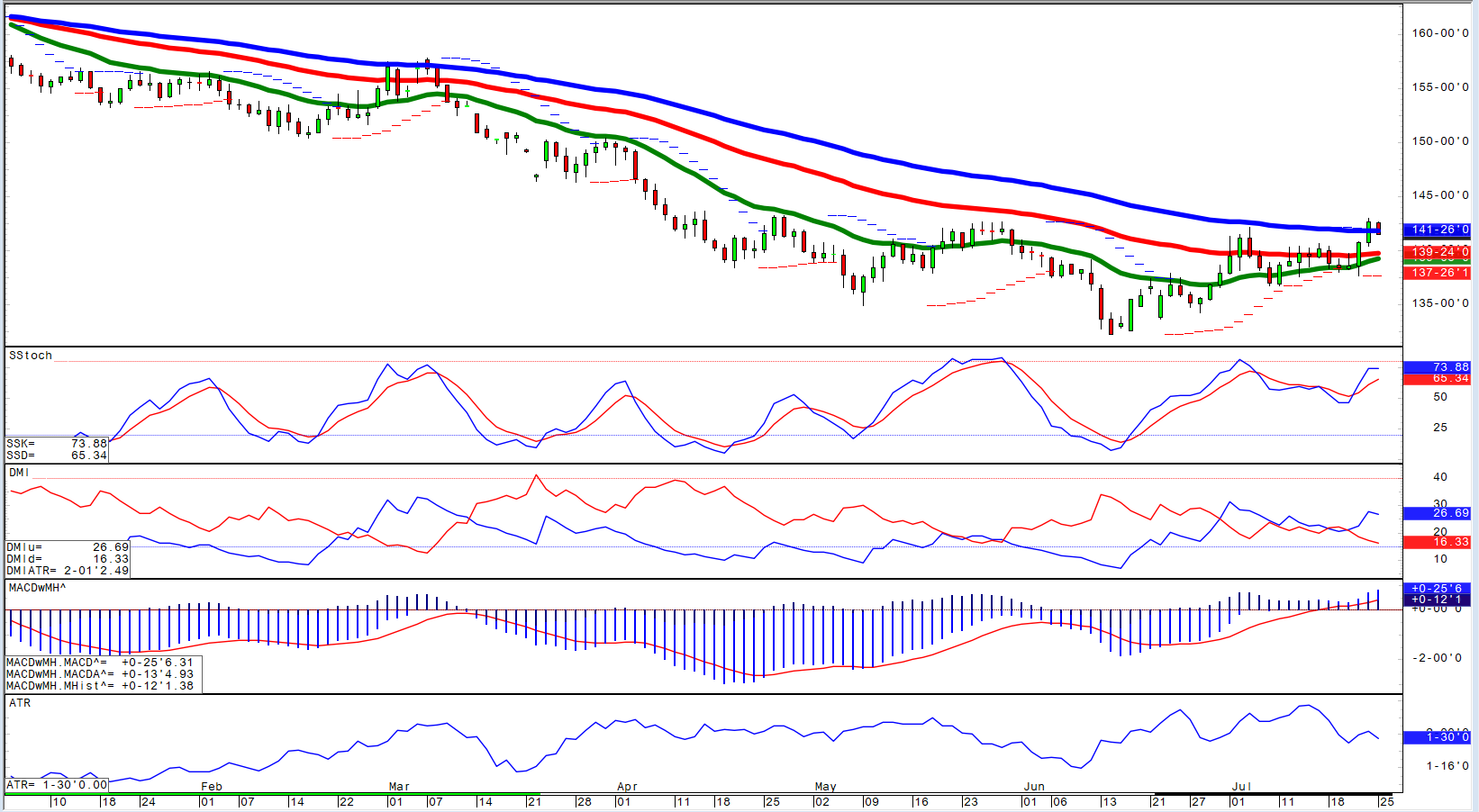
Task: Click the MACDwMH^ indicator panel label
Action: click(37, 588)
